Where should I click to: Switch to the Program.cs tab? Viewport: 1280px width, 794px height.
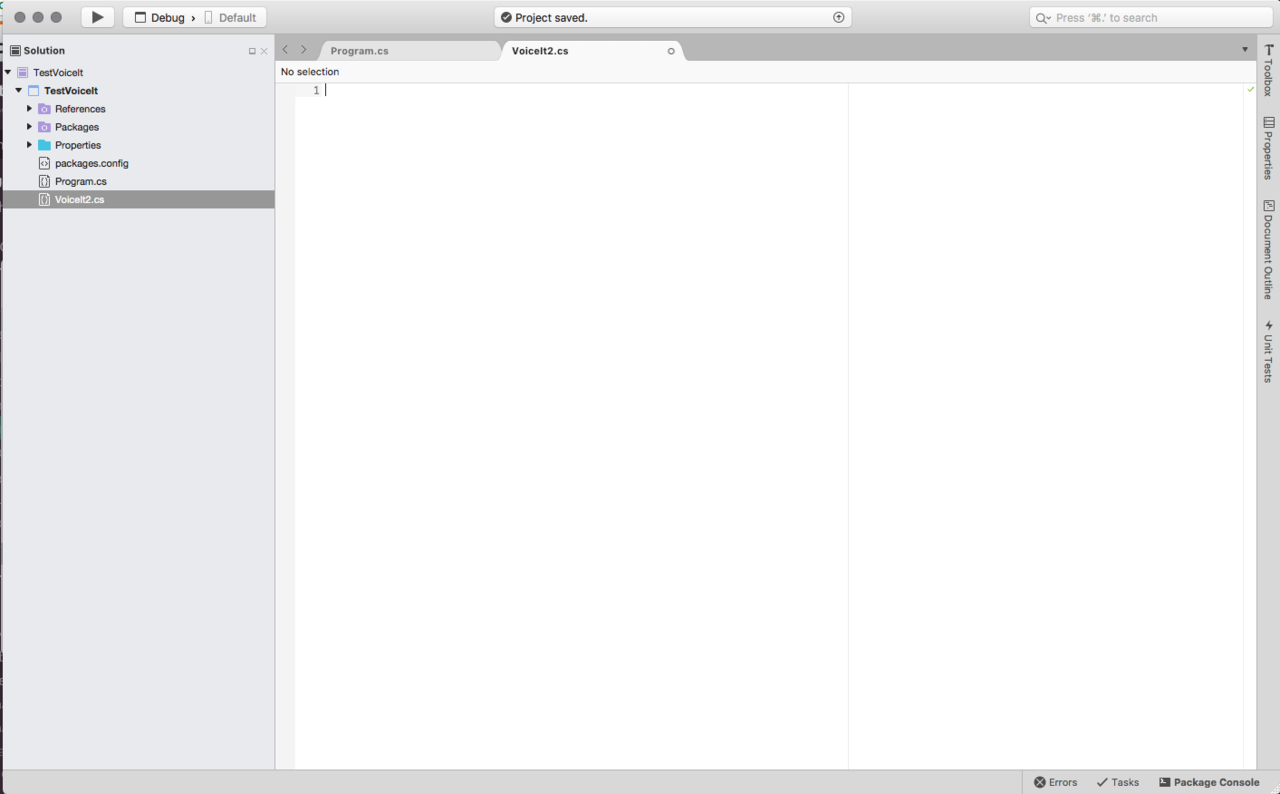point(360,51)
